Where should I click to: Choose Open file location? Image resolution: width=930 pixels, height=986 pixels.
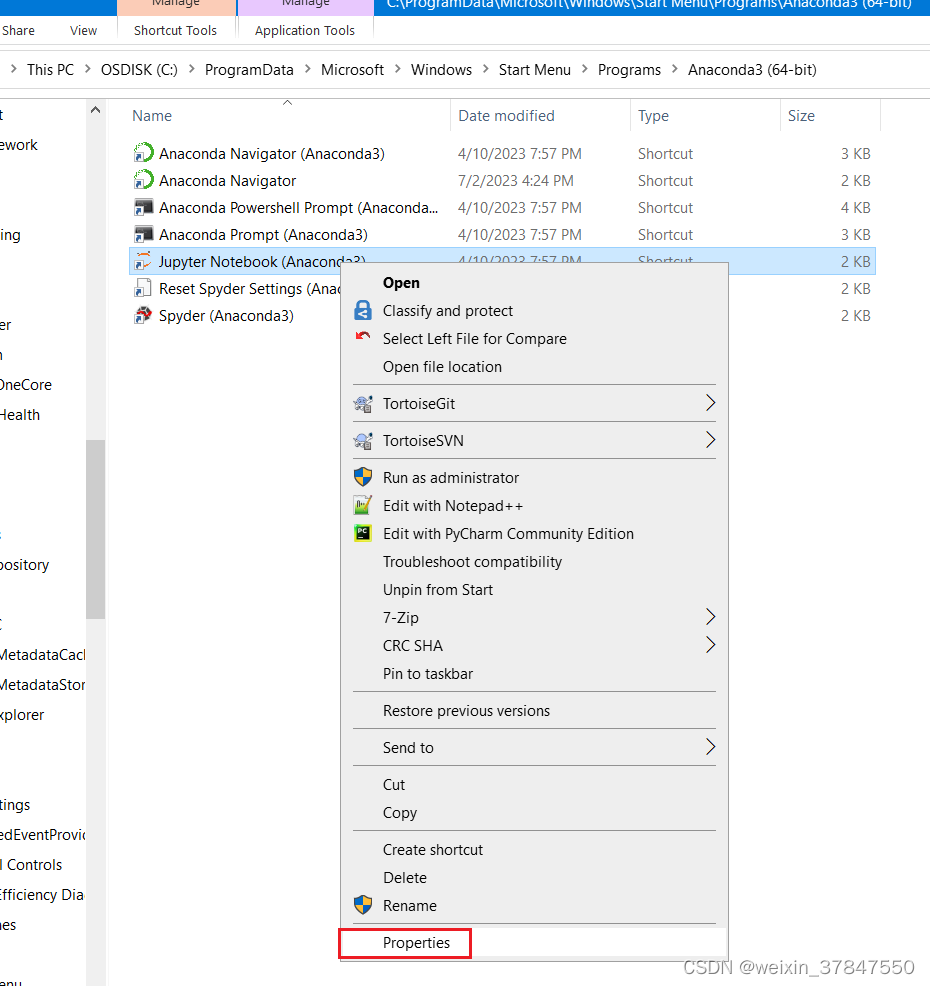(442, 367)
